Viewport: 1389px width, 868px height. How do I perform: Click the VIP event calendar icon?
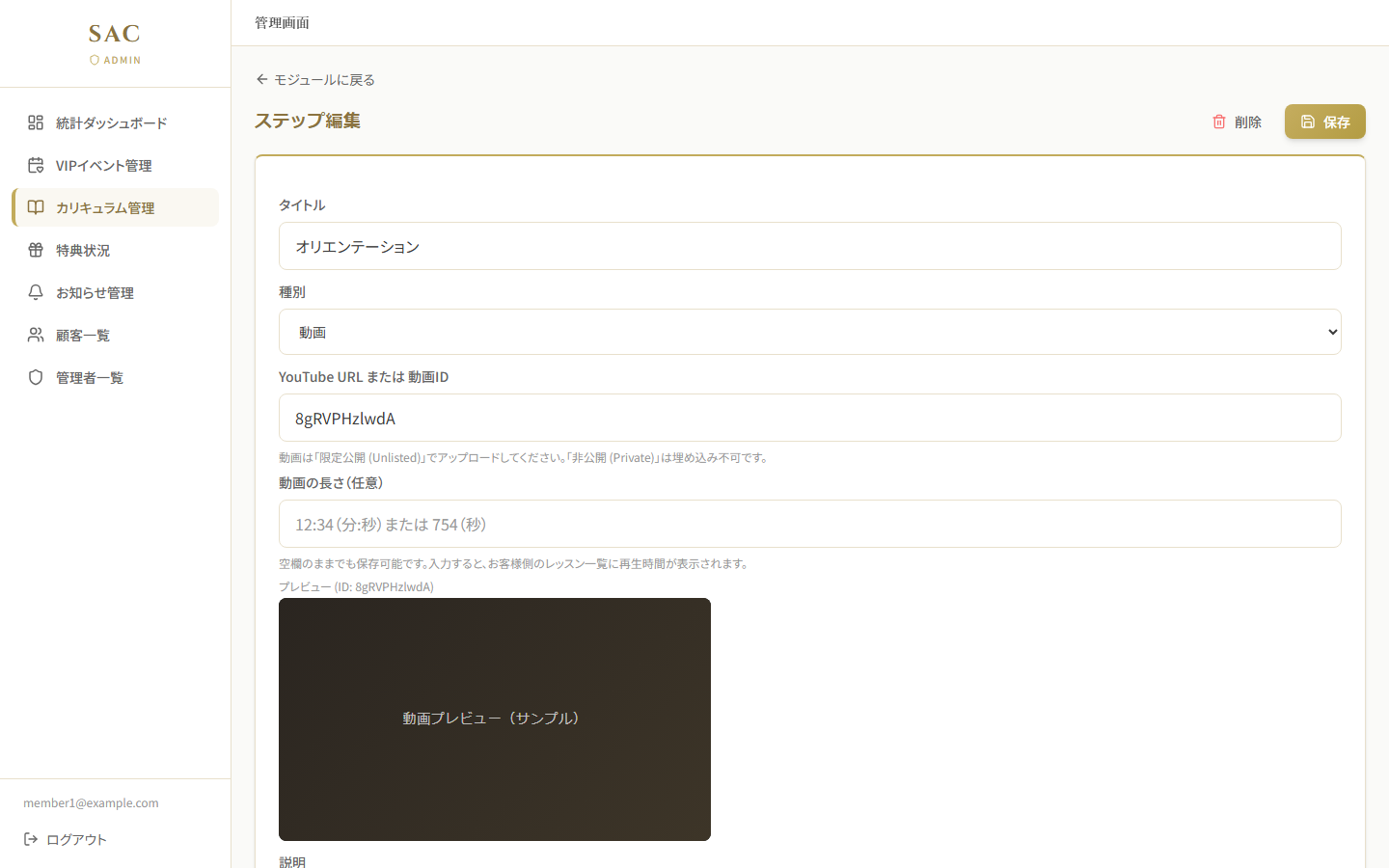pos(36,165)
